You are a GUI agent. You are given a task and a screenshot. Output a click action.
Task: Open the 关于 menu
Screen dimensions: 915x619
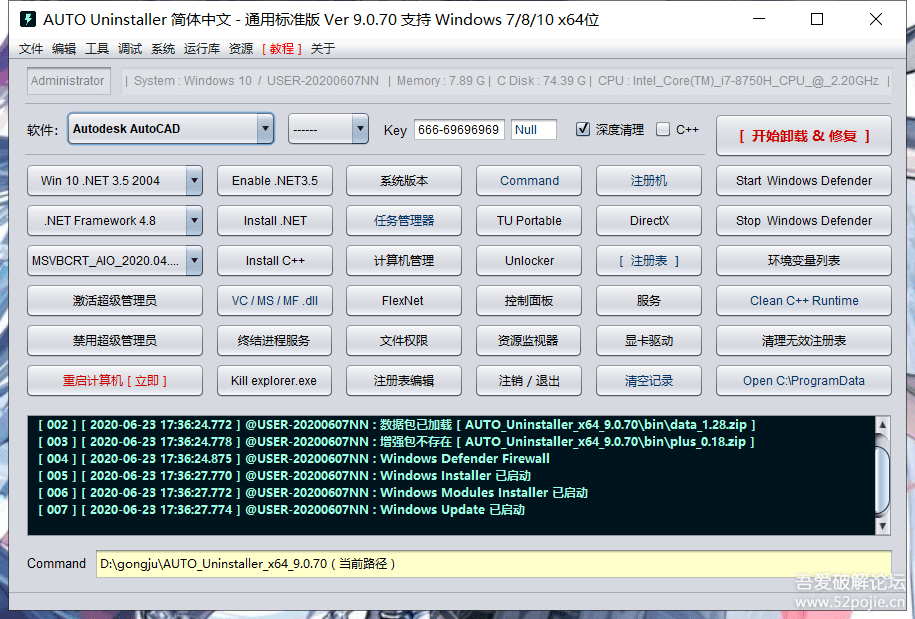[x=323, y=48]
